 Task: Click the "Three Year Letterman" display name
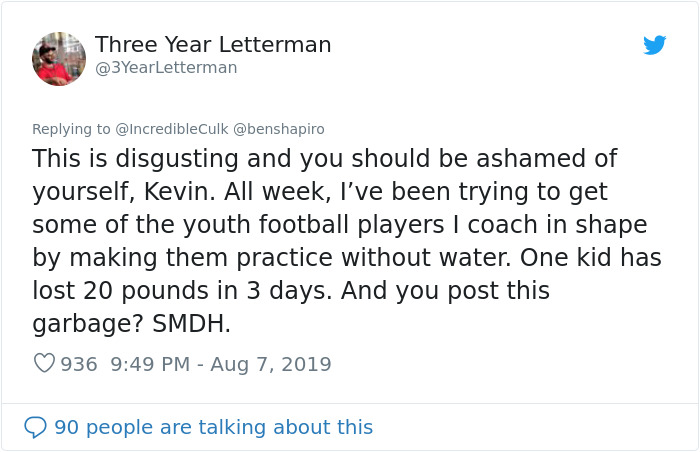tap(213, 45)
